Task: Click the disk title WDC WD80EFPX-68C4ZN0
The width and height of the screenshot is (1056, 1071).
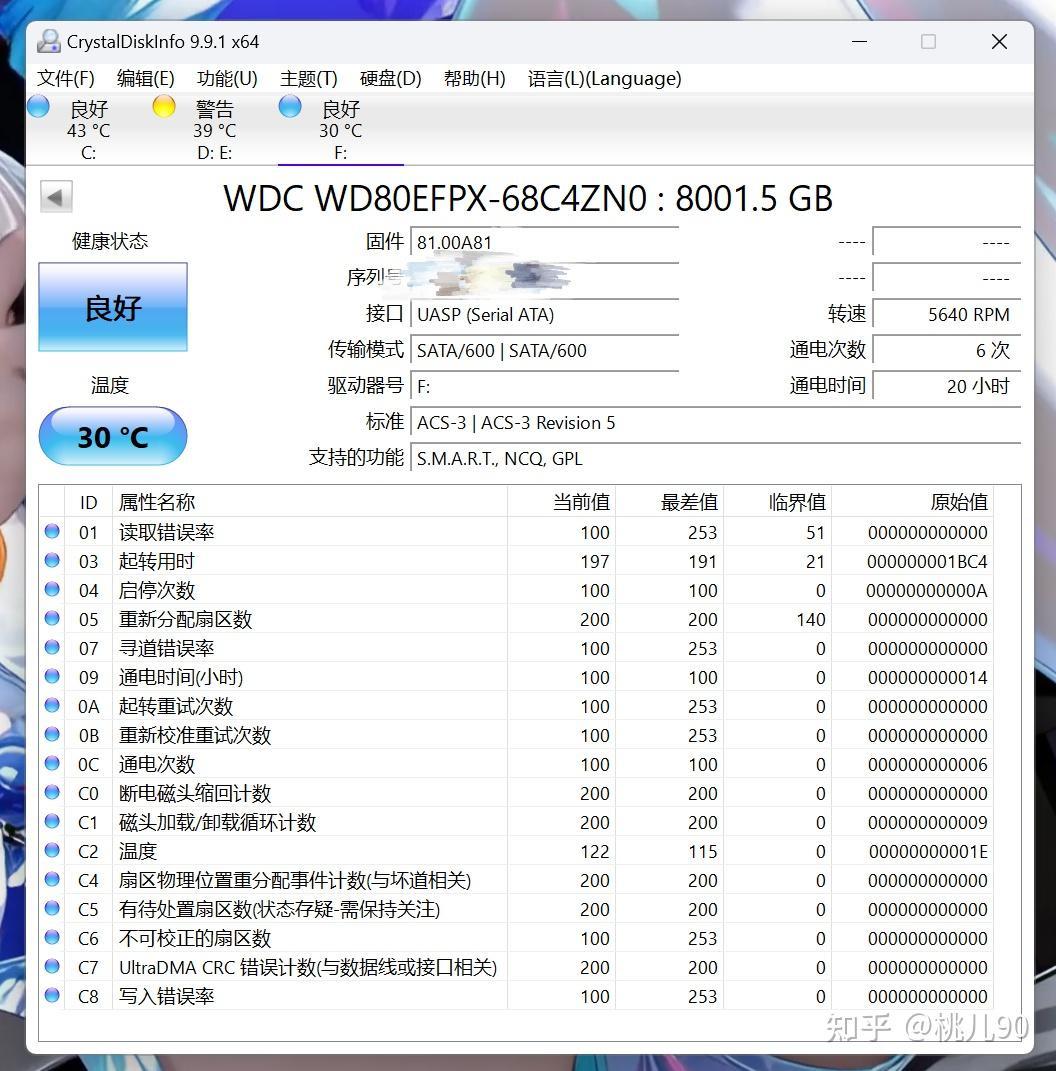Action: [434, 199]
